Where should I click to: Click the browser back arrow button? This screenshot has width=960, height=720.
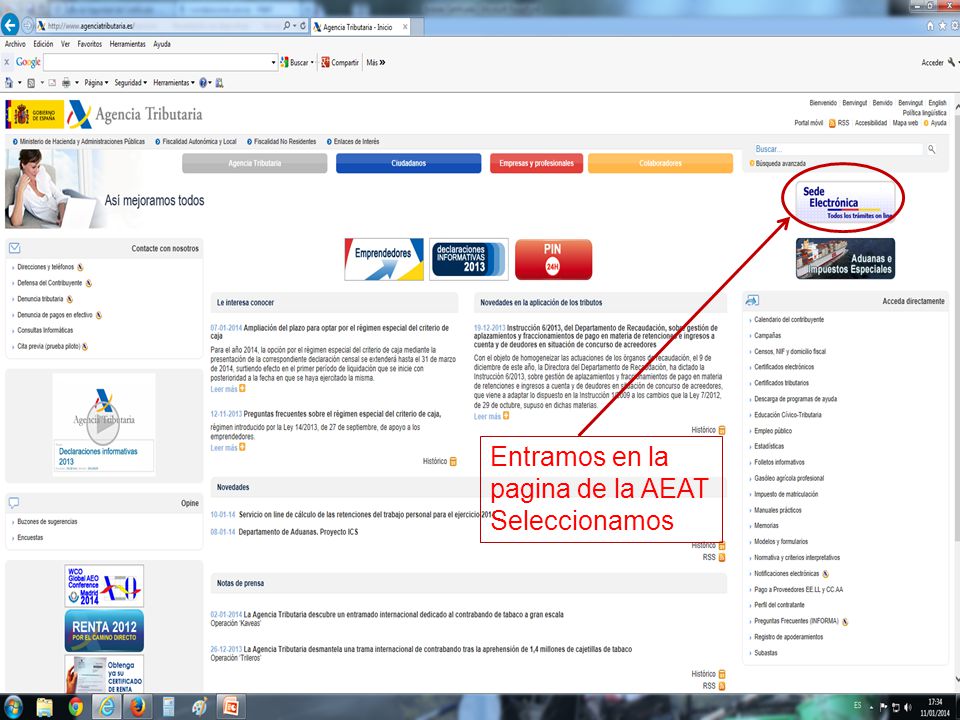tap(10, 26)
